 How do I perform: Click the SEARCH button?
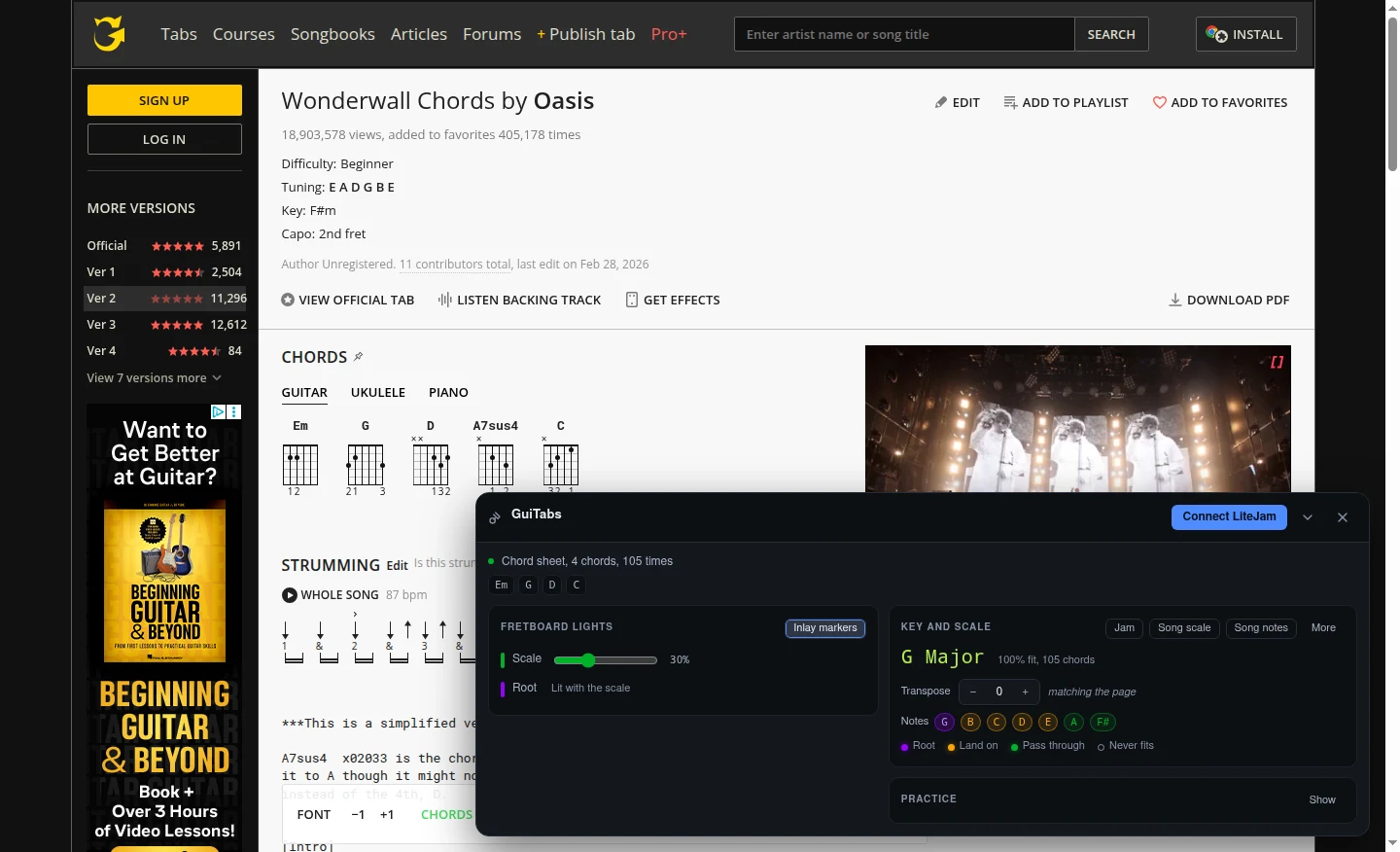tap(1111, 34)
